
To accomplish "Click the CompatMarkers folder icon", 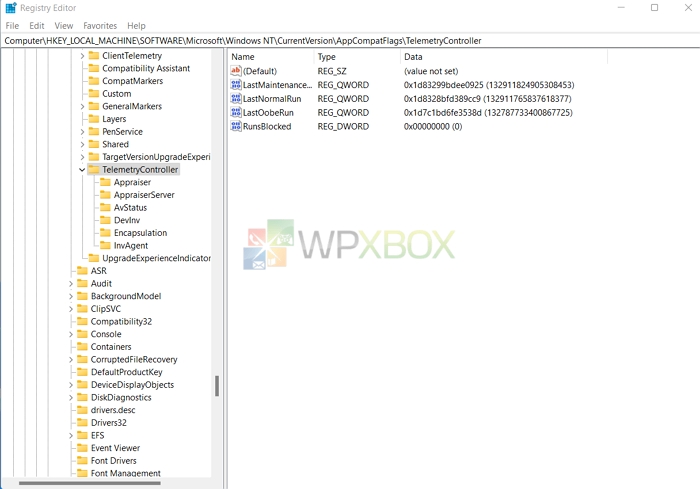I will [x=94, y=81].
